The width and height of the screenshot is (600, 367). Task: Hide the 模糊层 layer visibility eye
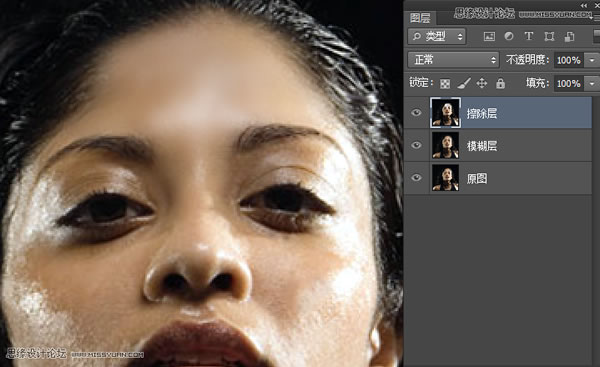tap(416, 145)
